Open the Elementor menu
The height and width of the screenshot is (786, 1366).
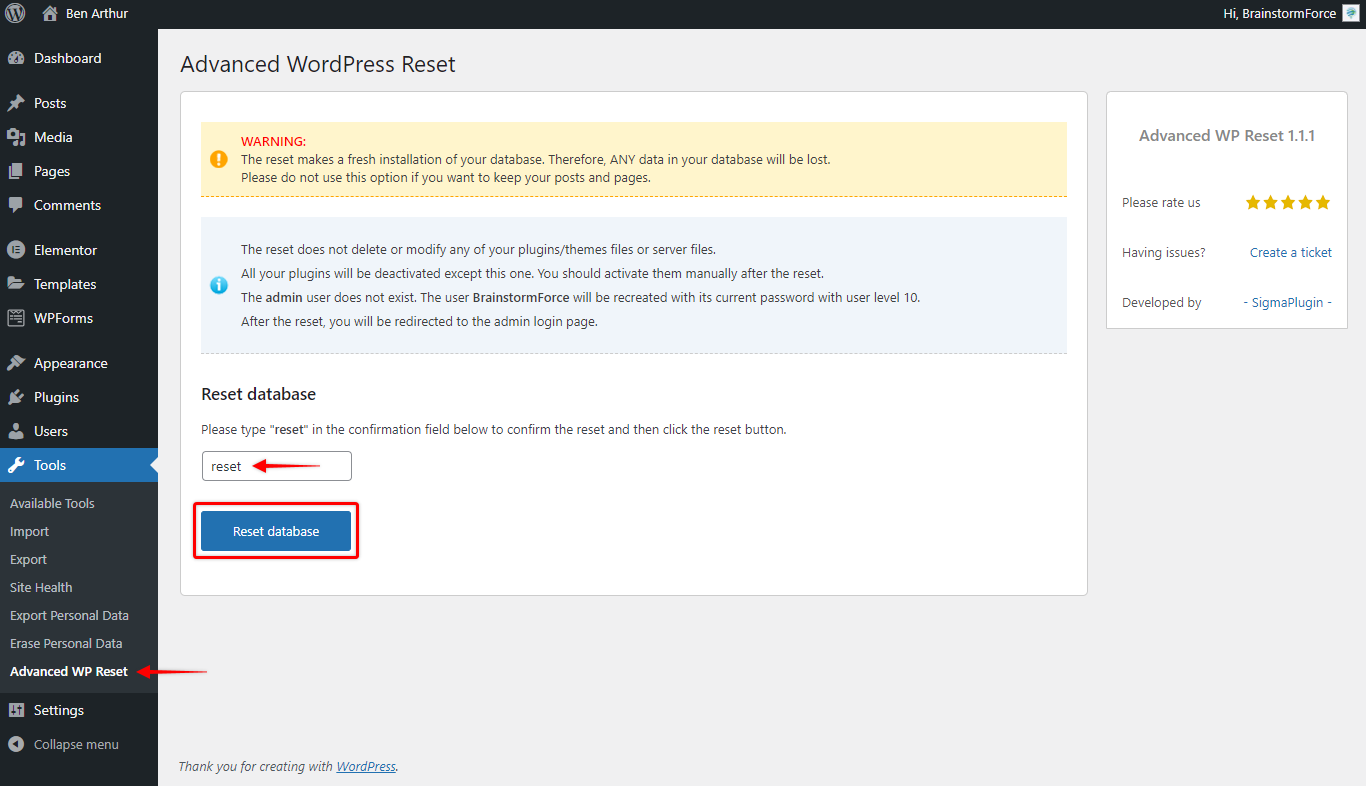[x=65, y=250]
